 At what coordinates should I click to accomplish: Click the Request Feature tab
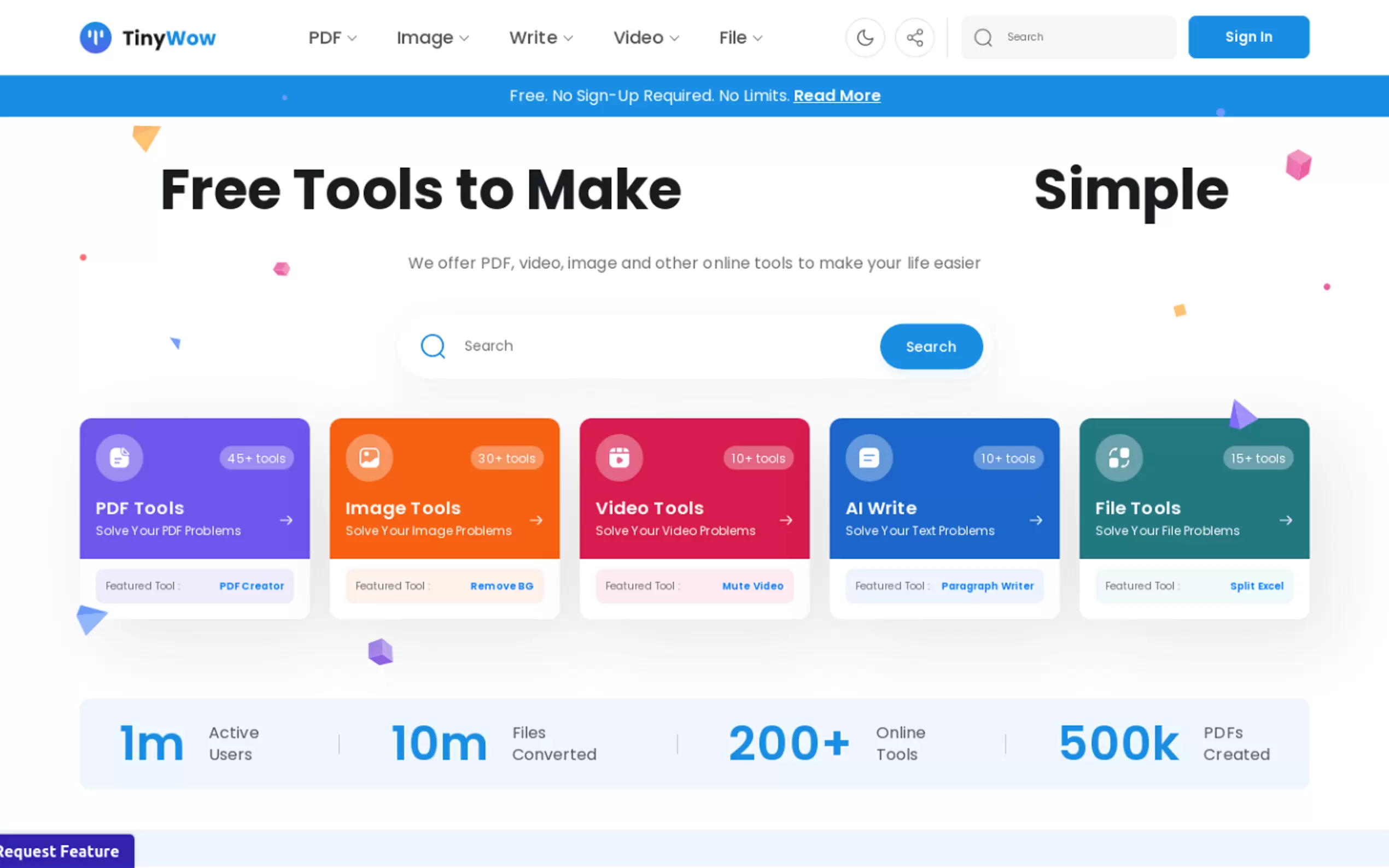63,851
